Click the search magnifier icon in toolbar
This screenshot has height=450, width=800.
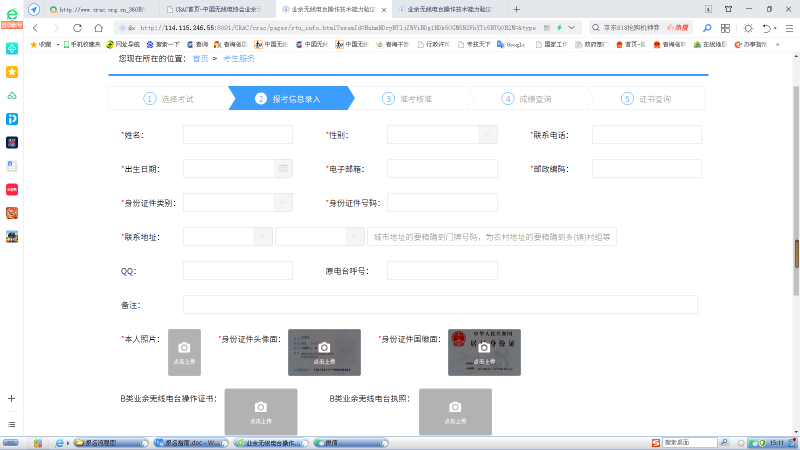click(707, 28)
